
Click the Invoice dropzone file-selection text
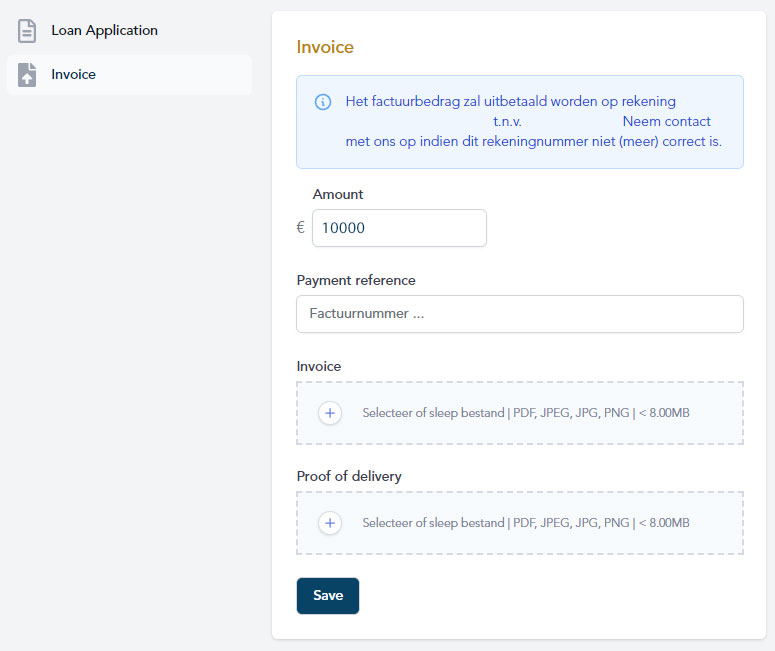tap(525, 413)
